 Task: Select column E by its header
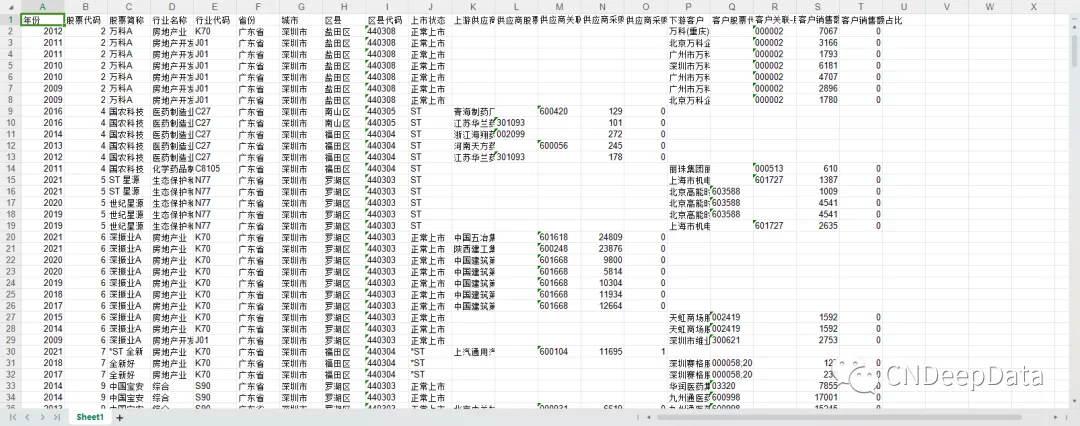[x=215, y=6]
